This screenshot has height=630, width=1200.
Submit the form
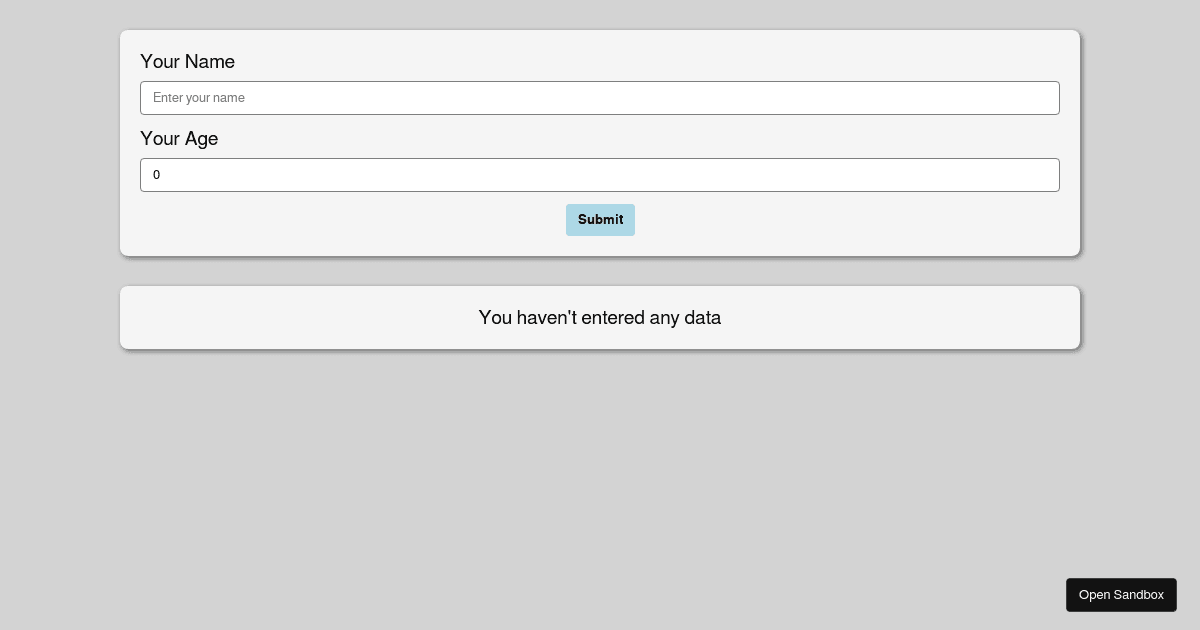[x=600, y=220]
